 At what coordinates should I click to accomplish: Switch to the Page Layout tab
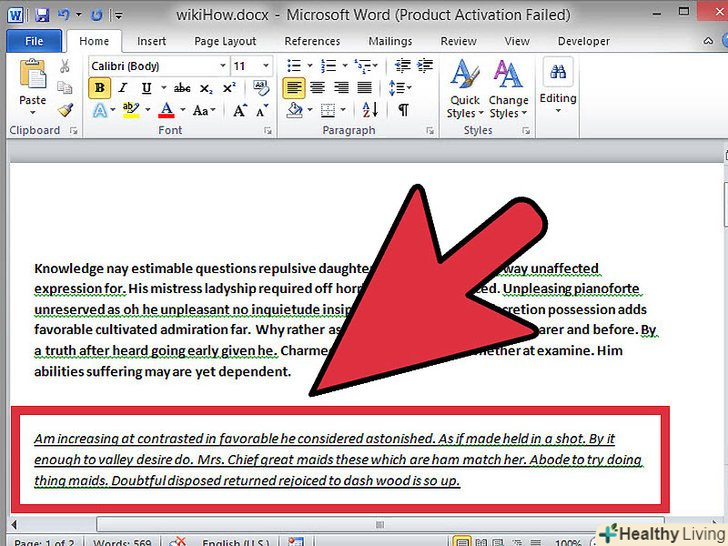[x=225, y=41]
